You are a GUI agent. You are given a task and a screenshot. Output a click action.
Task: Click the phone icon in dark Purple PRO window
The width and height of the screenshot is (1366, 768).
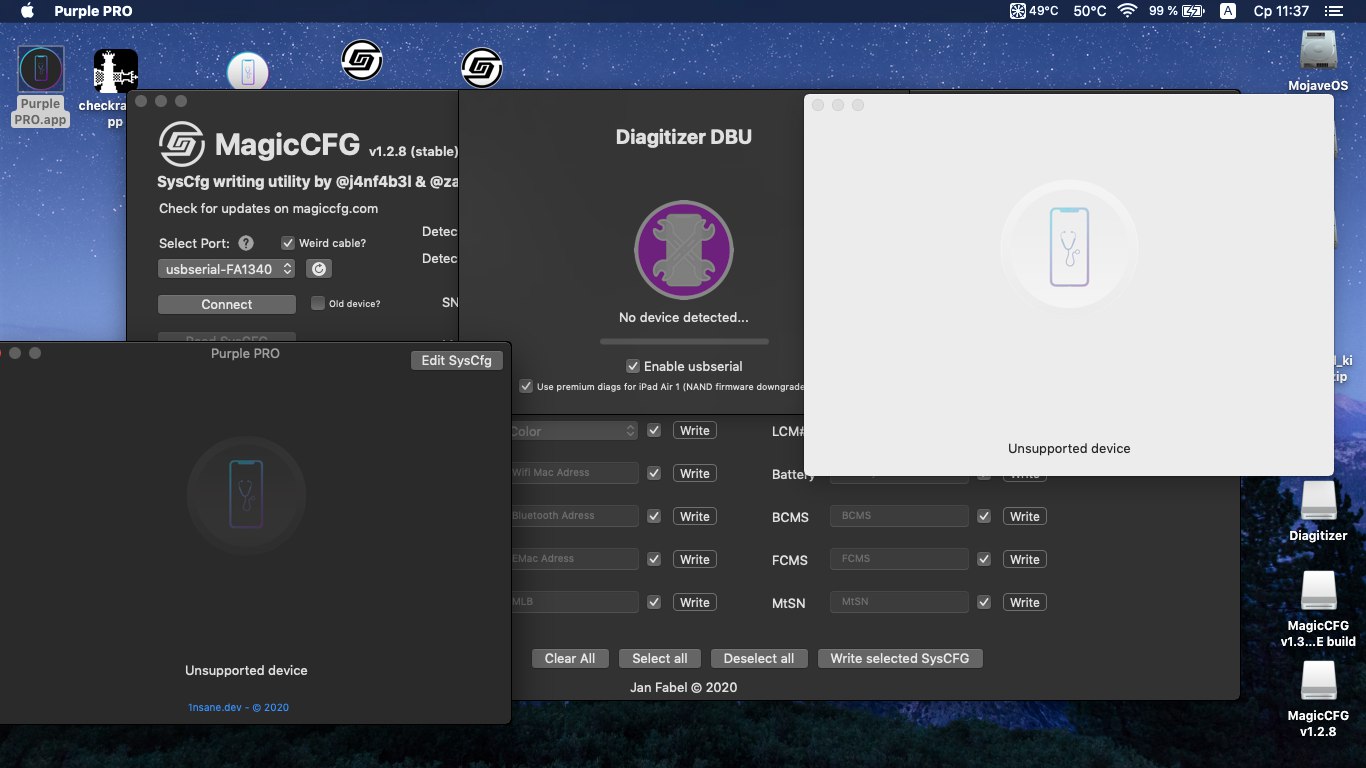coord(246,494)
